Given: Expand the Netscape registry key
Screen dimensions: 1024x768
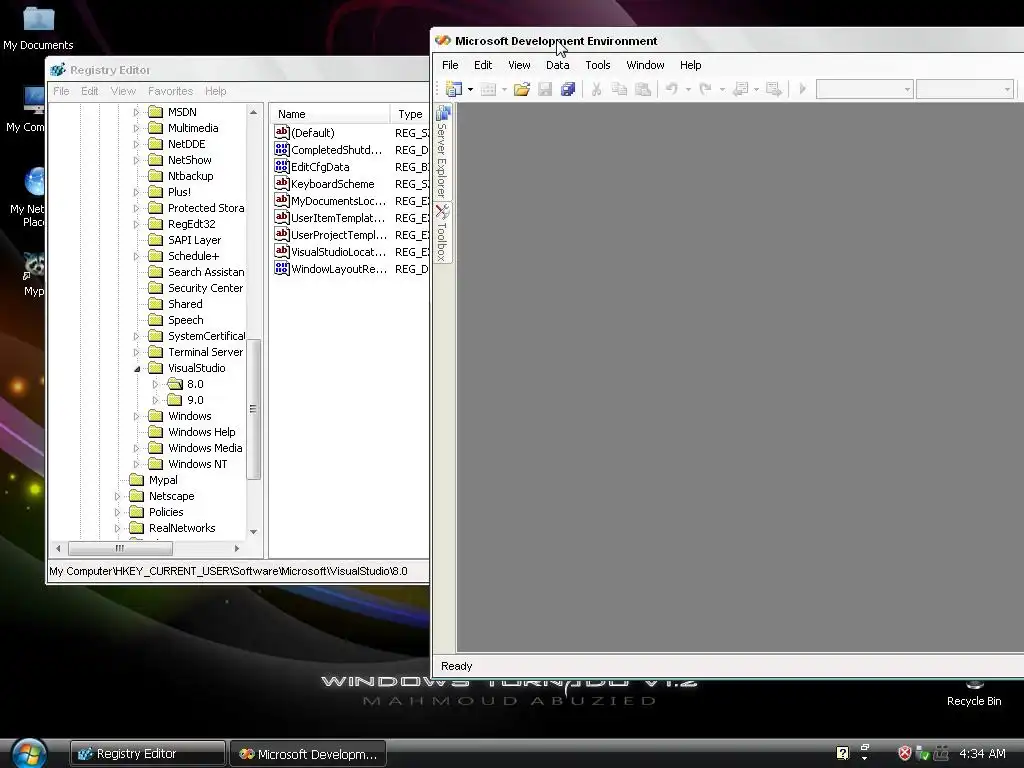Looking at the screenshot, I should [x=118, y=496].
